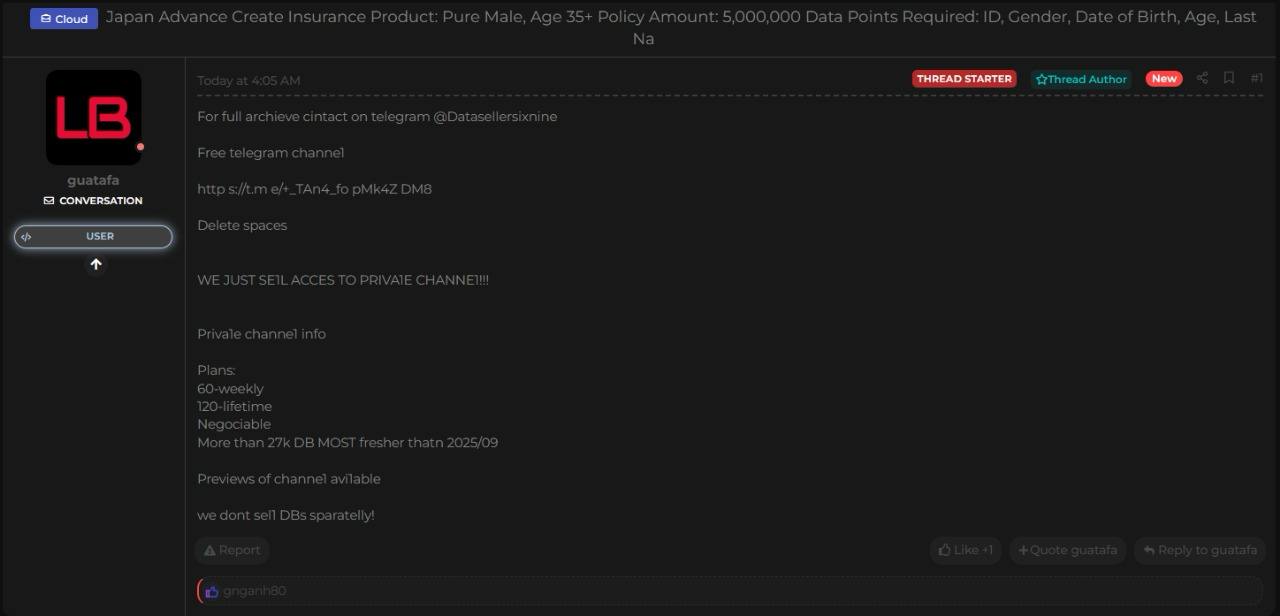
Task: Click the star icon in Thread Author badge
Action: [1041, 79]
